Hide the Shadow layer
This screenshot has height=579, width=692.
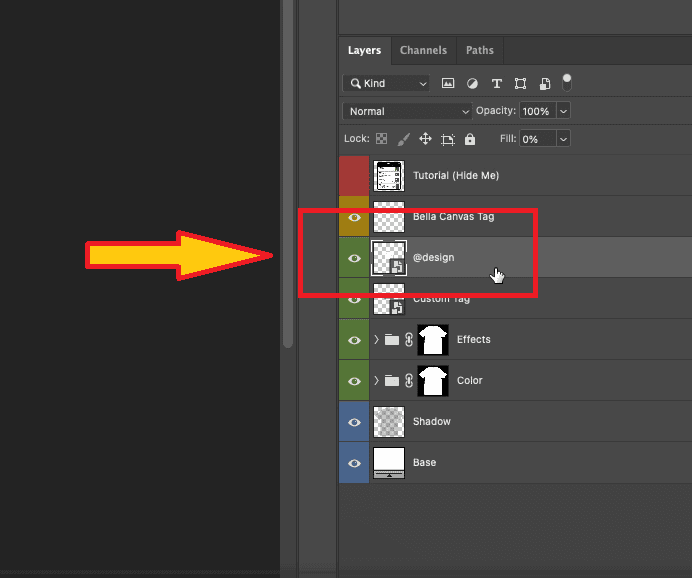pos(354,422)
